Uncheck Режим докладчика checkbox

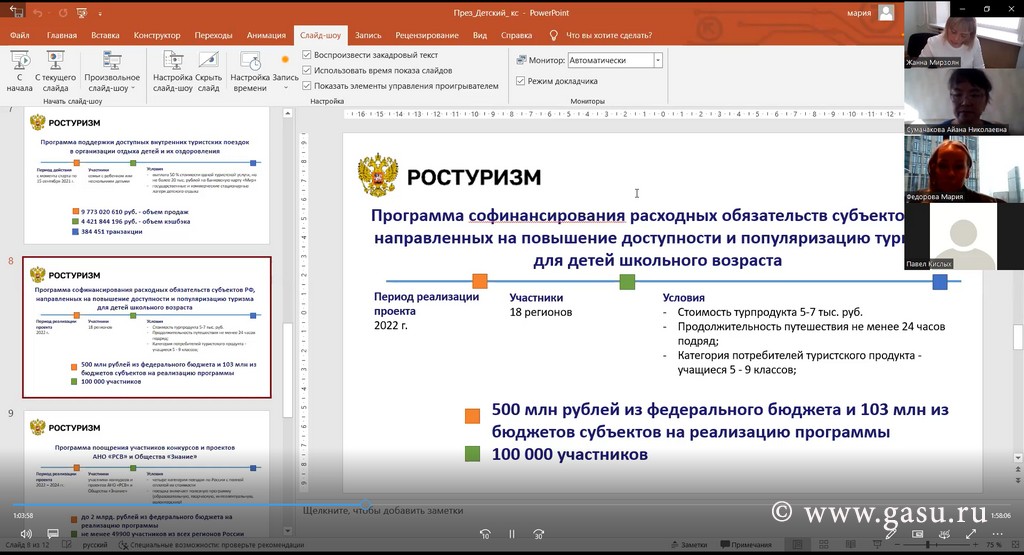coord(521,81)
